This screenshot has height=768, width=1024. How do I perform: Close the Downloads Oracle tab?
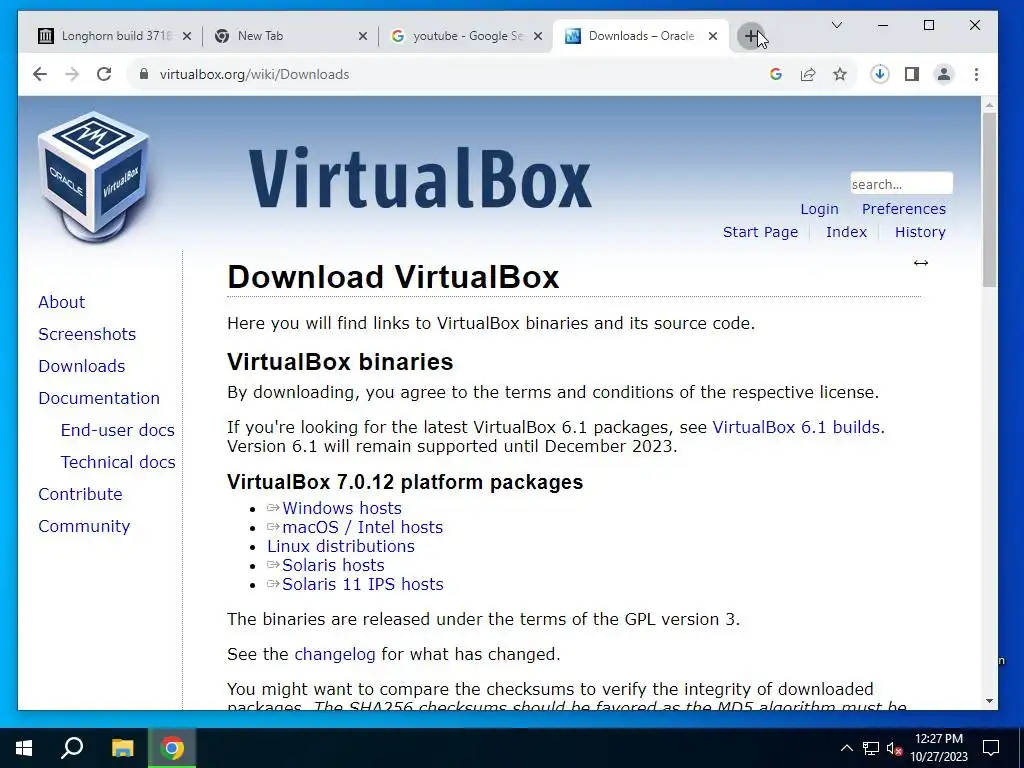(x=713, y=36)
